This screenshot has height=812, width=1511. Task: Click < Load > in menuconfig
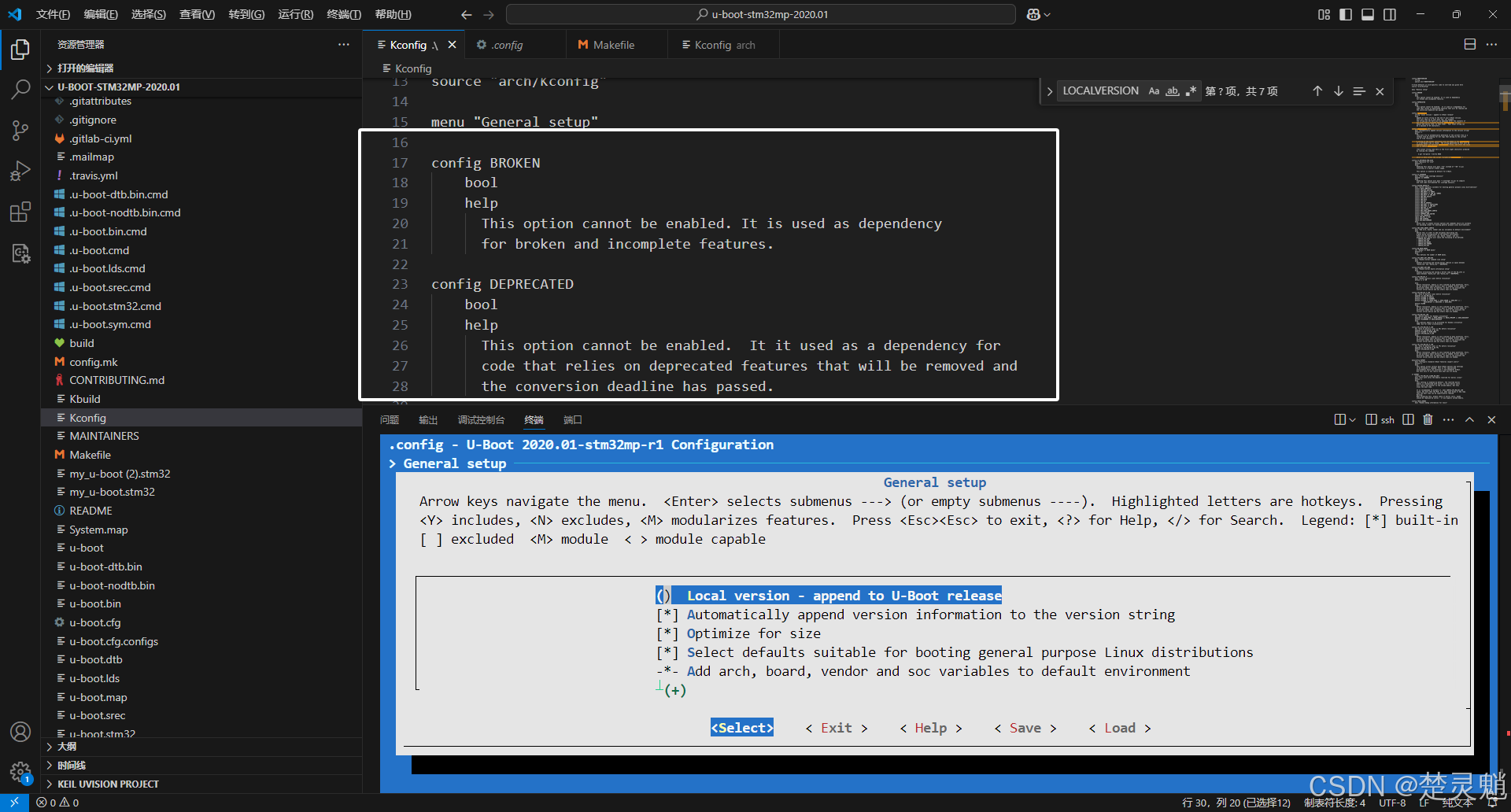pos(1120,728)
